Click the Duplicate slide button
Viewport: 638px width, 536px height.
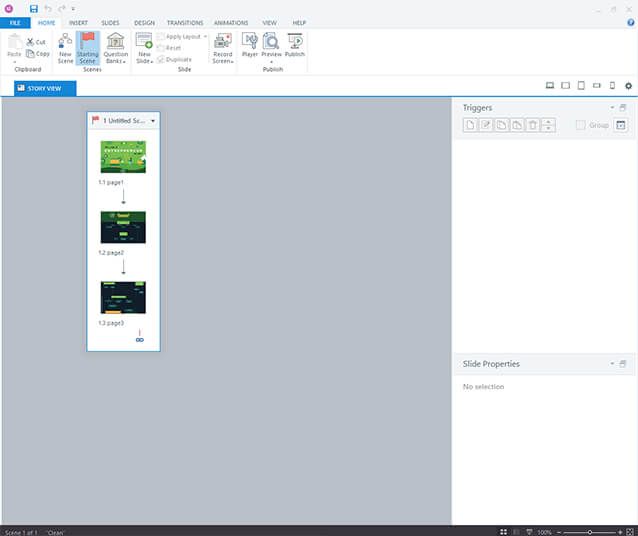point(174,59)
